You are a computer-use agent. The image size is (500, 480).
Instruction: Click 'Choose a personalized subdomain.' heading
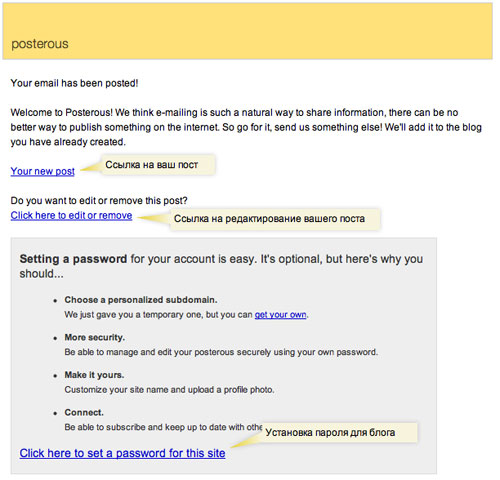click(141, 300)
